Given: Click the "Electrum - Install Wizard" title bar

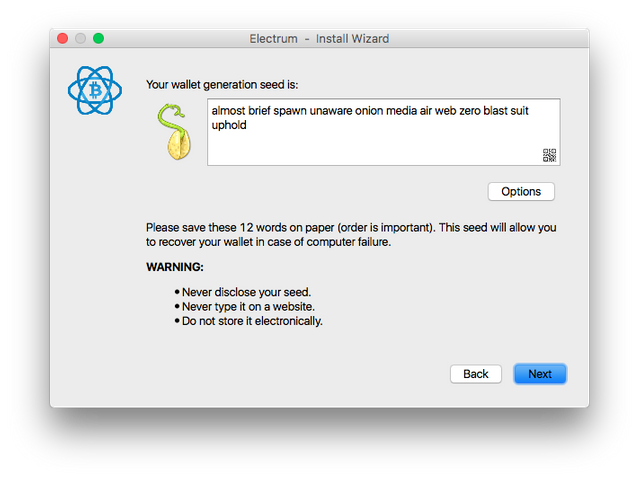Looking at the screenshot, I should click(x=319, y=38).
